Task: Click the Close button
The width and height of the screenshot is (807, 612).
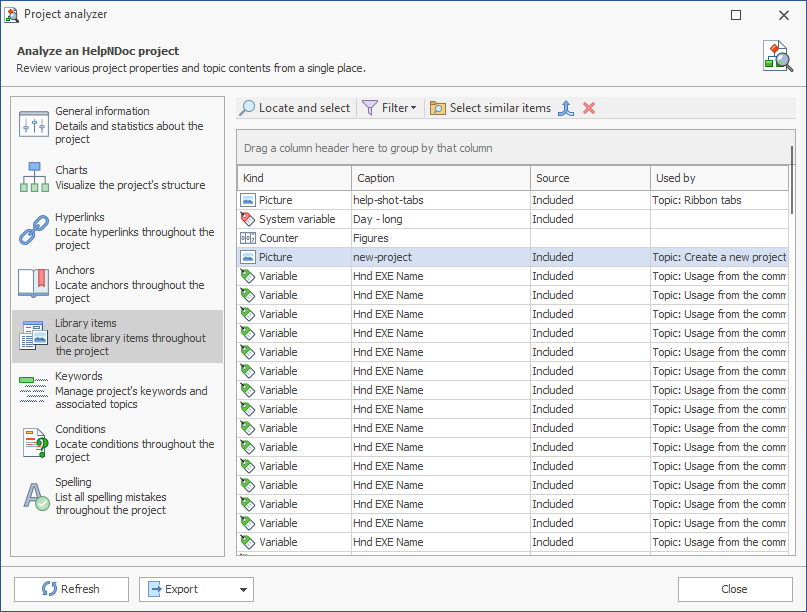Action: click(734, 589)
